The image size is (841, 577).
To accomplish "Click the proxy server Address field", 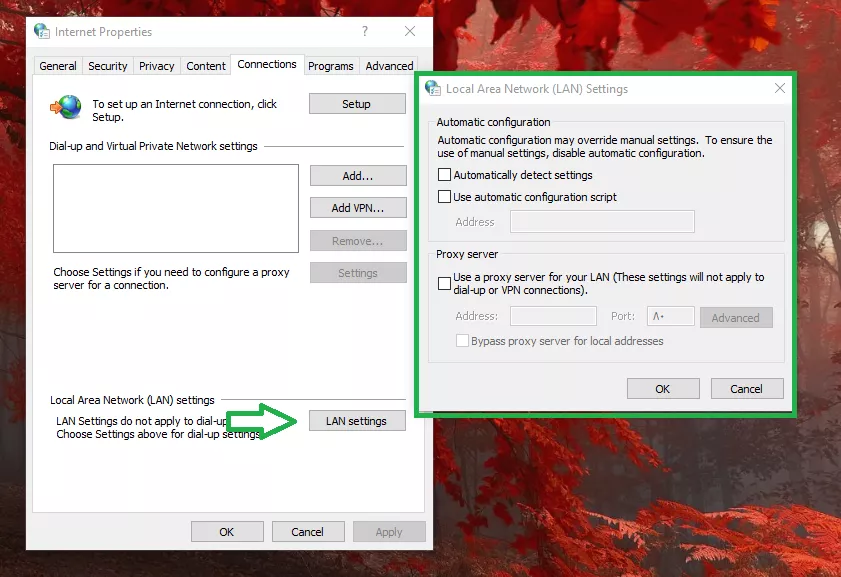I will (x=553, y=316).
